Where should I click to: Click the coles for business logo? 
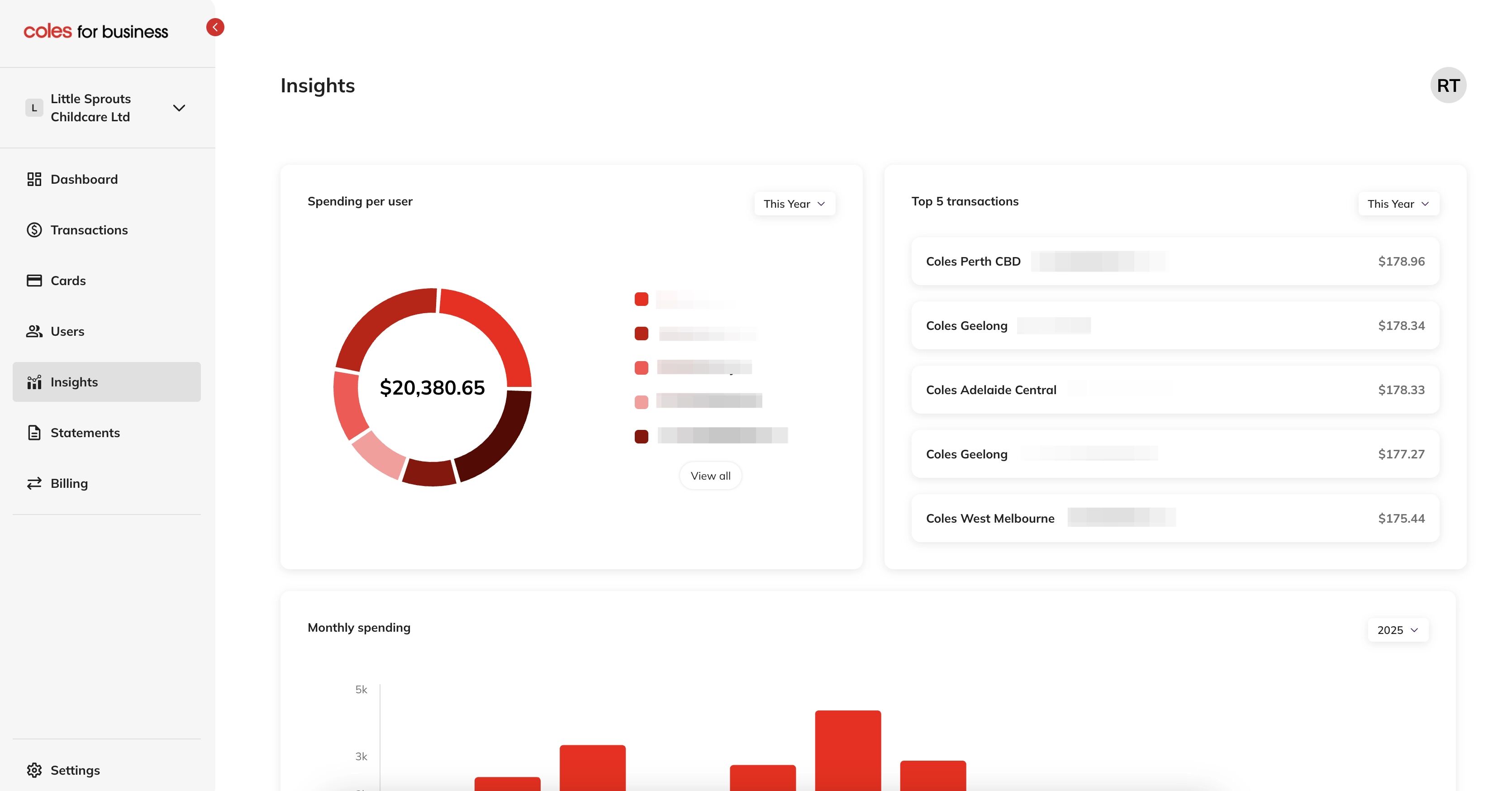(x=95, y=31)
